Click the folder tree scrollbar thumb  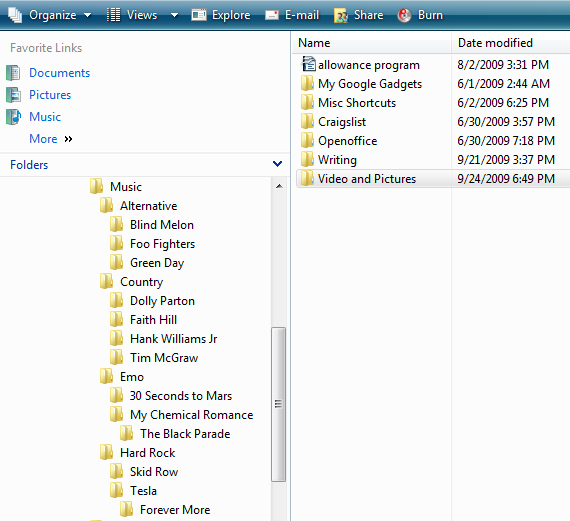(x=278, y=404)
